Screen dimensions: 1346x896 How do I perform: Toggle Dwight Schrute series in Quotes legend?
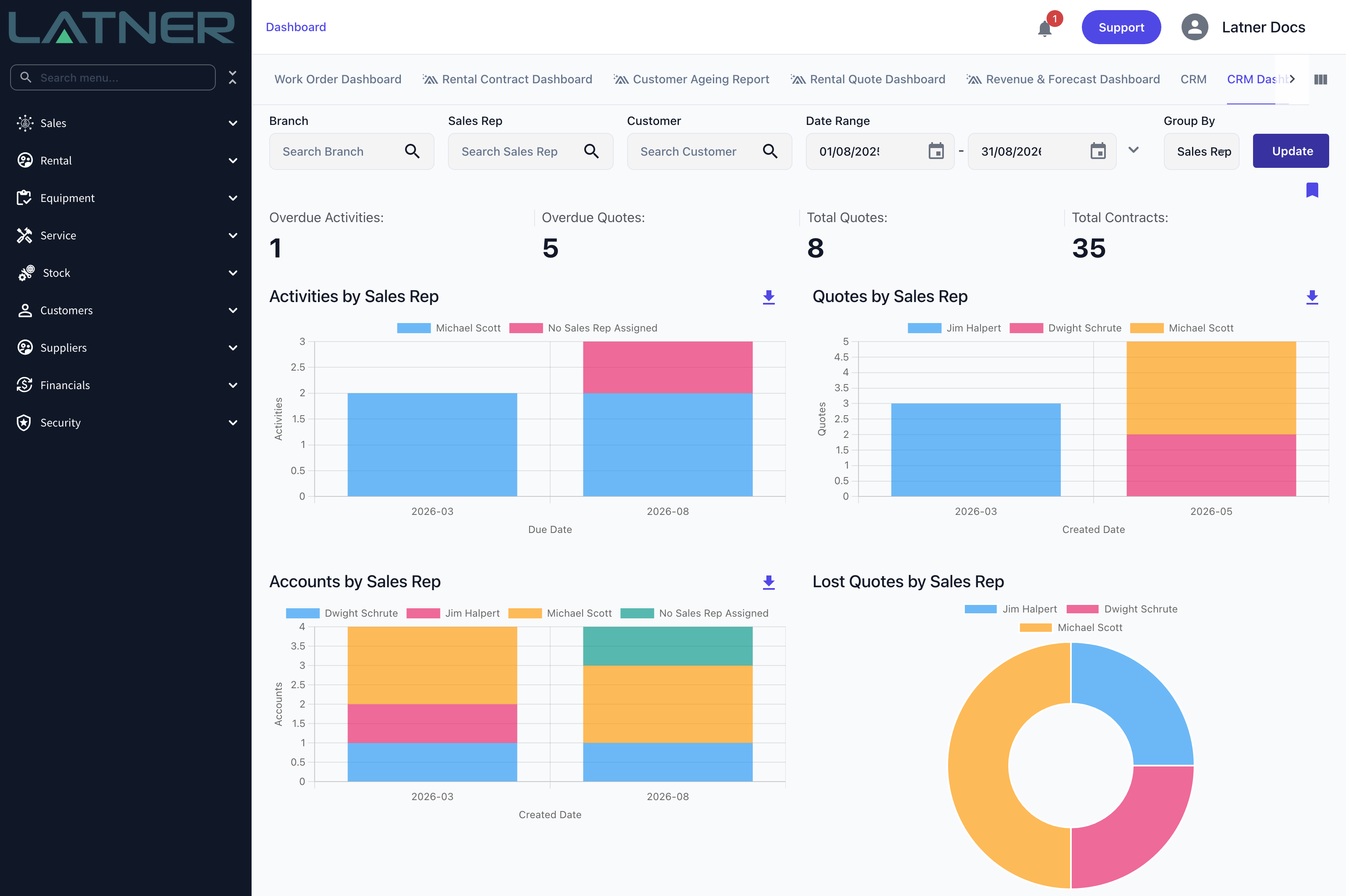(x=1065, y=328)
